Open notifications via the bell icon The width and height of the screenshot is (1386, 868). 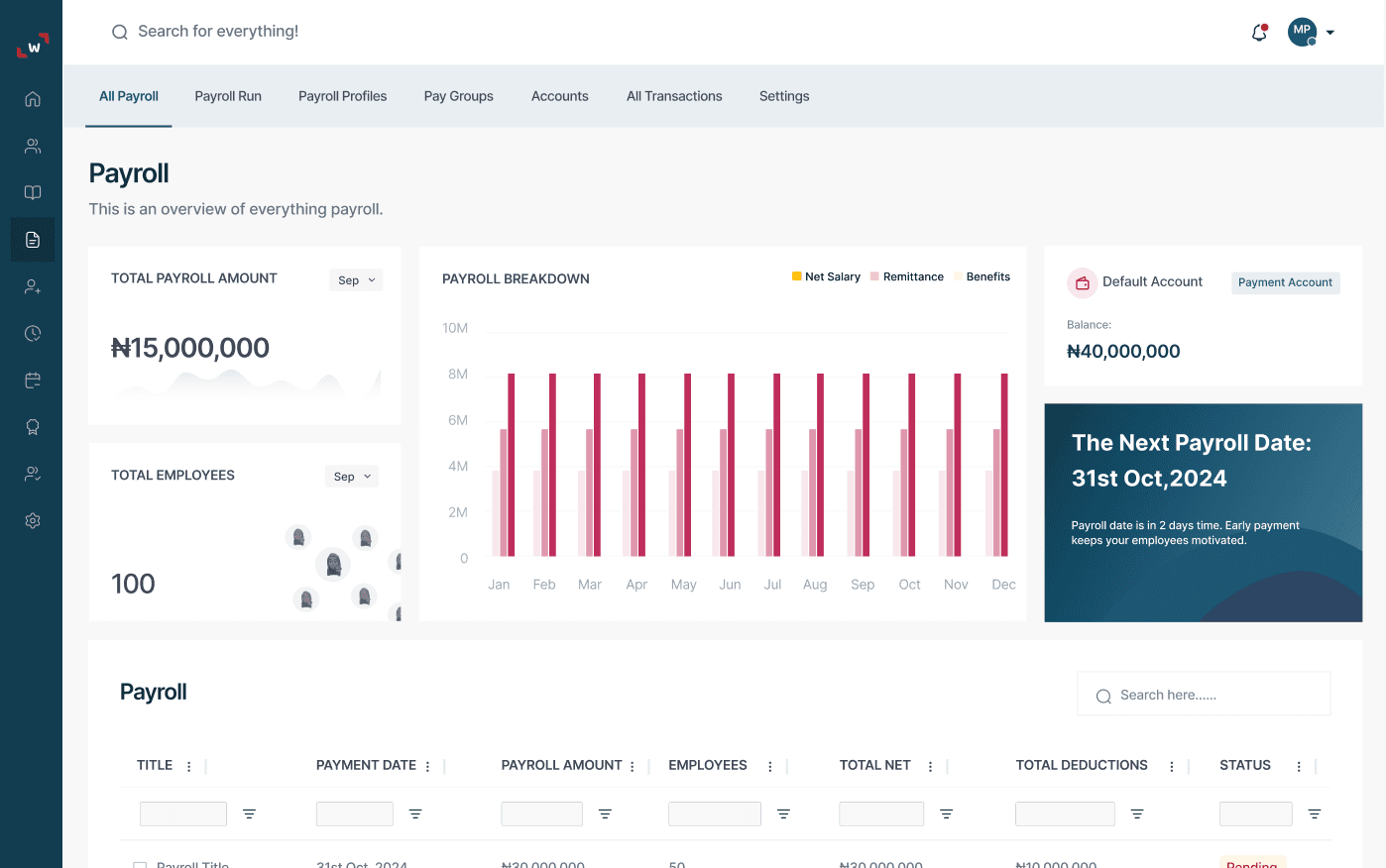click(x=1258, y=32)
